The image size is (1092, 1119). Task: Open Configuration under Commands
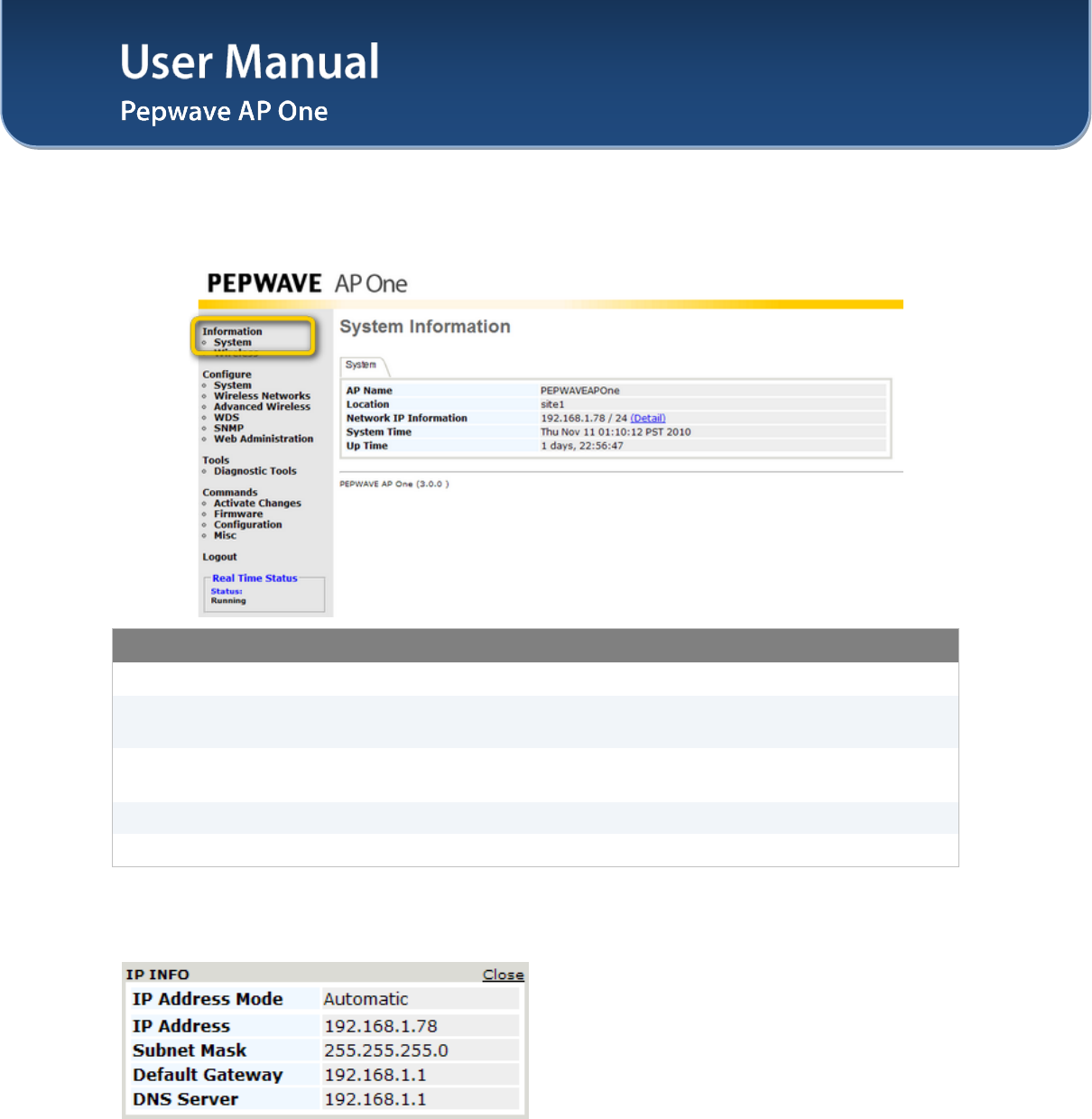[247, 525]
